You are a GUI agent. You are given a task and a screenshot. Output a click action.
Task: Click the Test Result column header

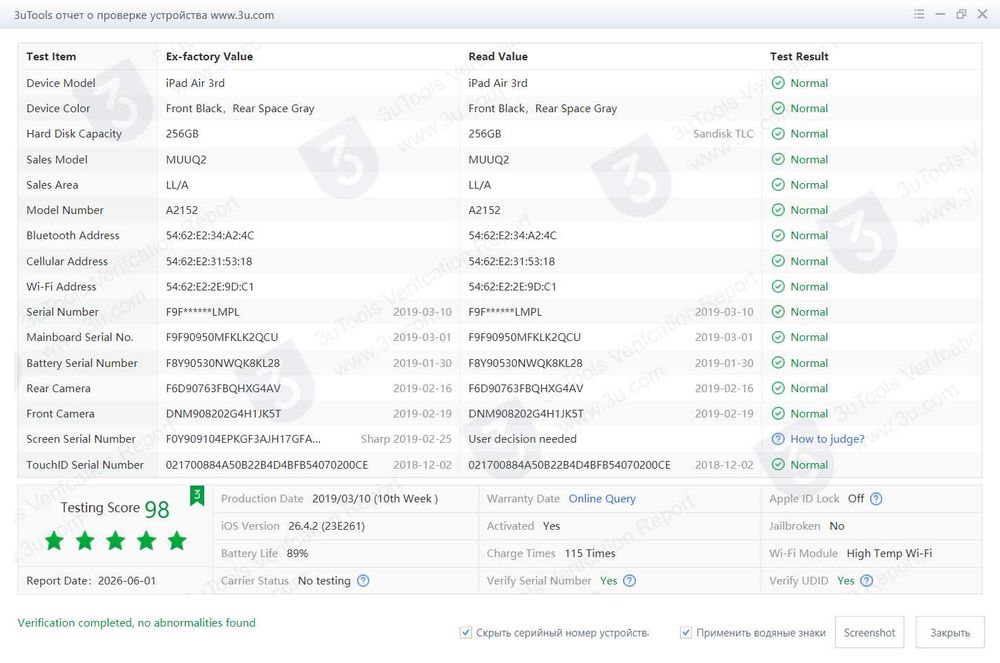click(x=799, y=57)
